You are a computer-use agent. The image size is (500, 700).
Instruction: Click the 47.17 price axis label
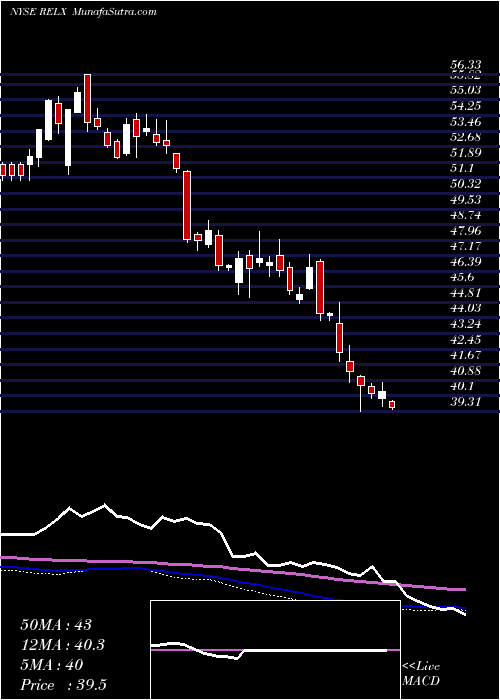point(466,246)
